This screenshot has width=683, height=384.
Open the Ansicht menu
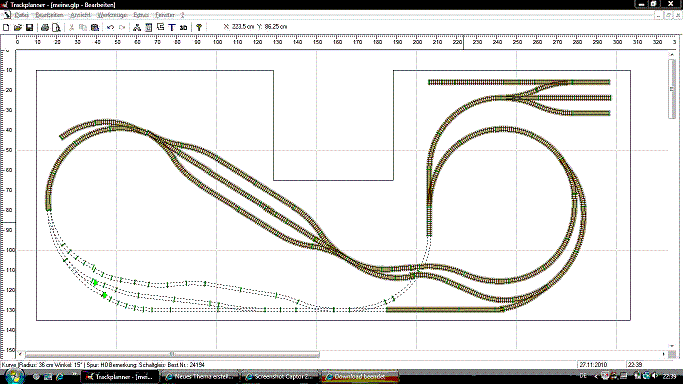click(x=81, y=15)
